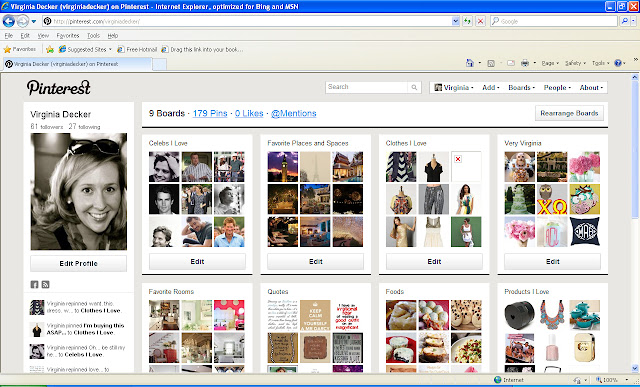Open the Big Ben thumbnail in Favorite Places
Image resolution: width=640 pixels, height=387 pixels.
[282, 167]
